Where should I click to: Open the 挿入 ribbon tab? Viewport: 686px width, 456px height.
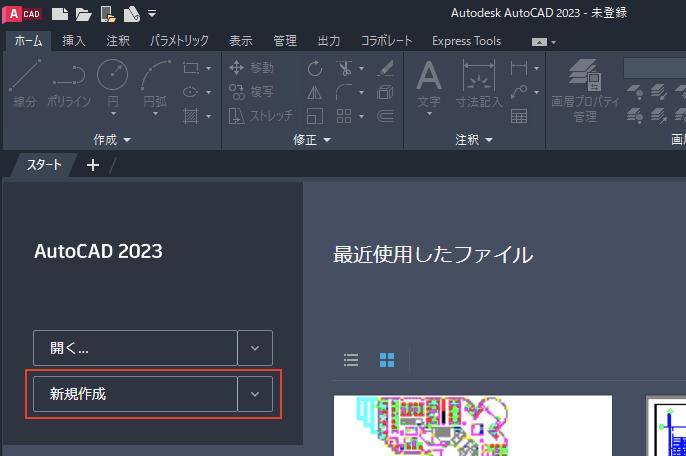point(74,41)
